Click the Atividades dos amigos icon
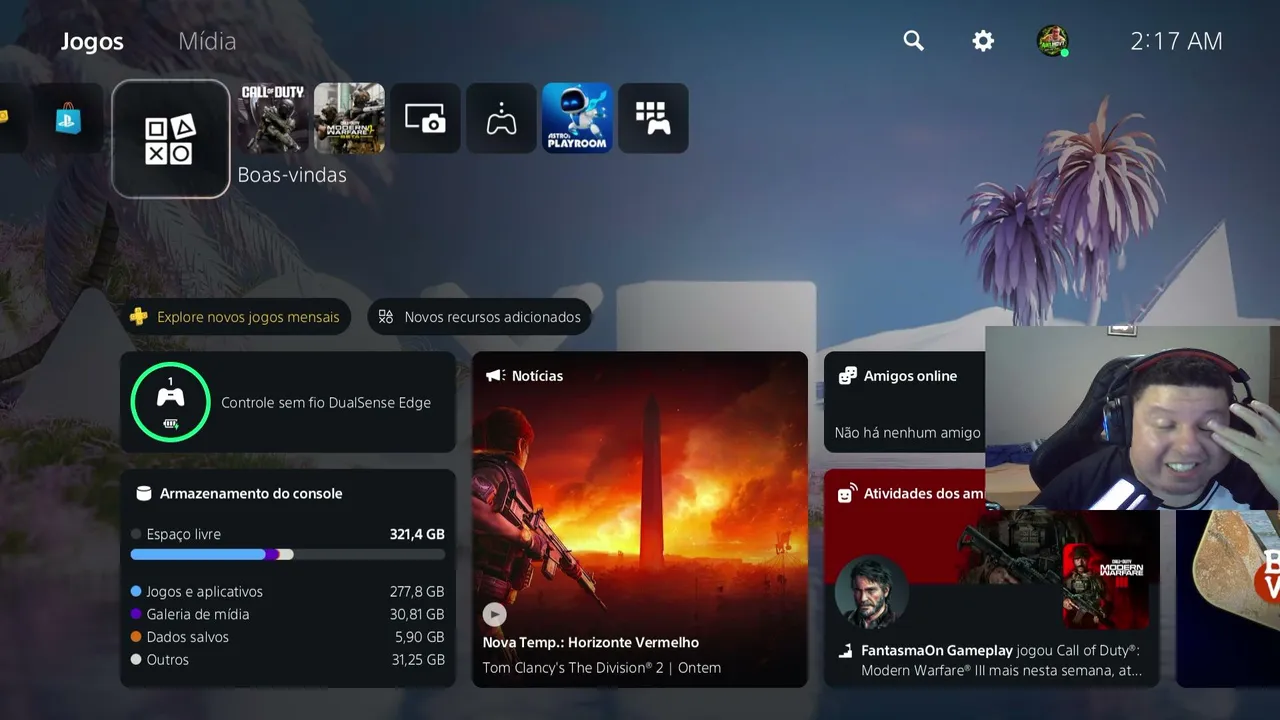The image size is (1280, 720). coord(848,493)
